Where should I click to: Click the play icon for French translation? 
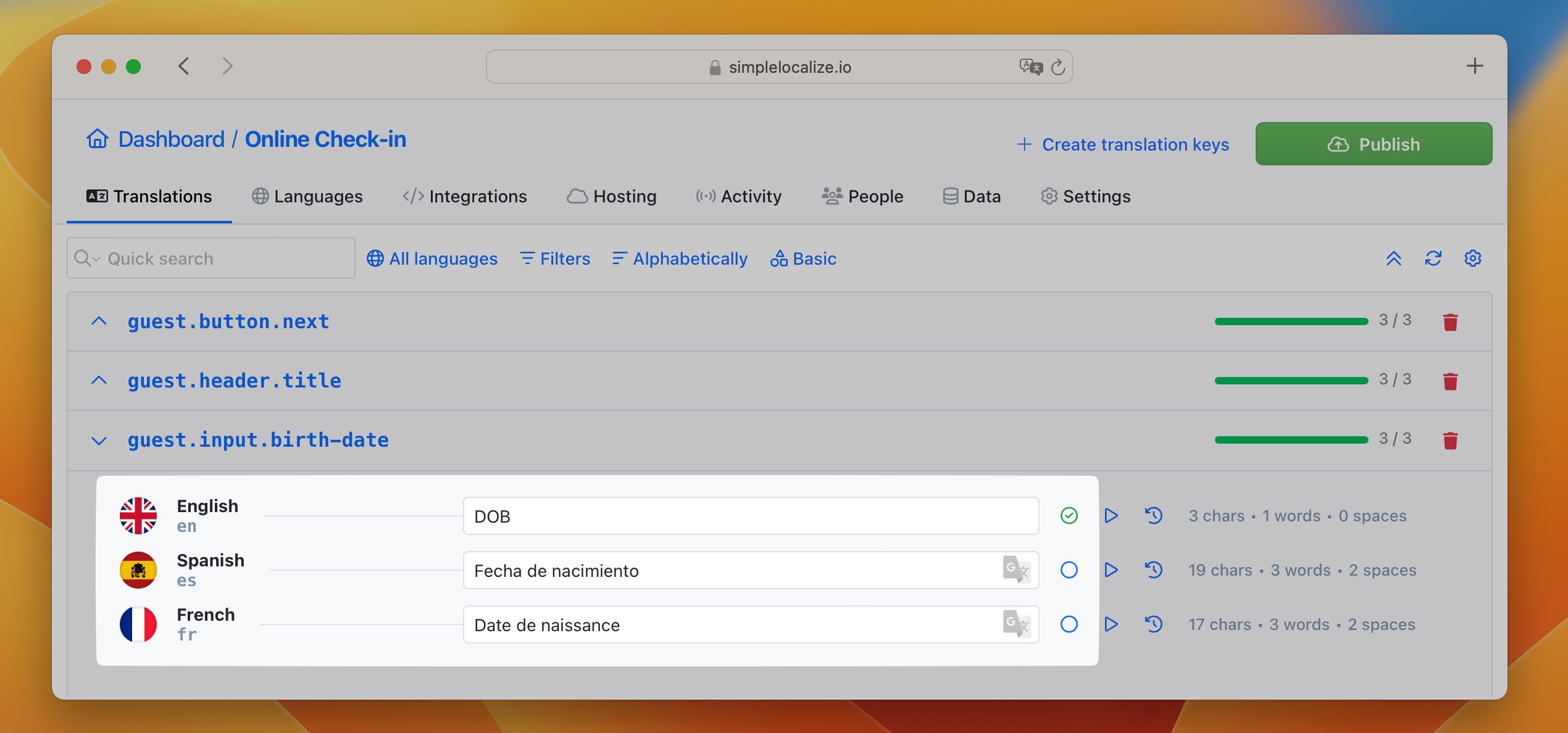coord(1112,624)
